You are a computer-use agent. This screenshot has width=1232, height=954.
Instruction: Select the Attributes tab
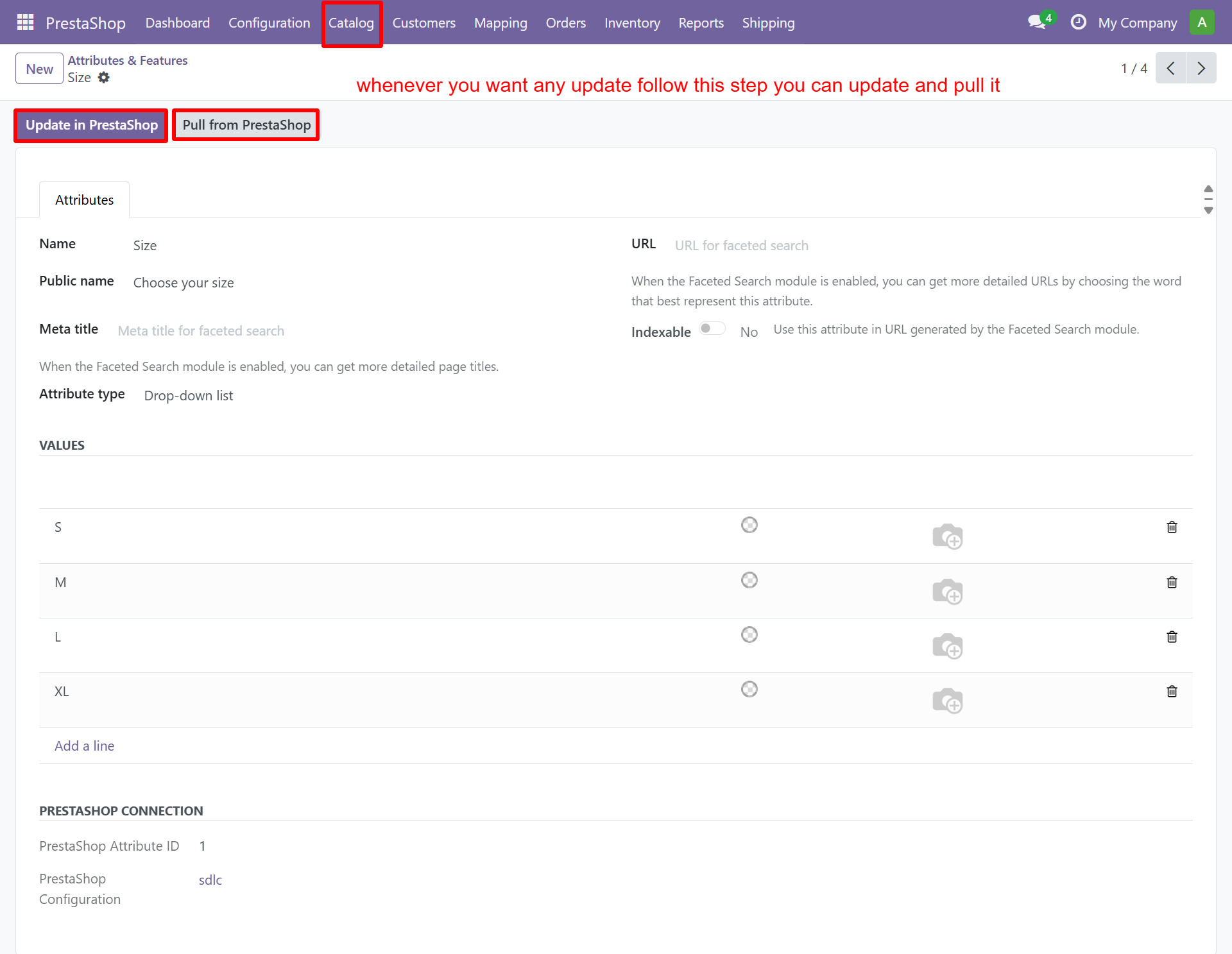point(84,200)
